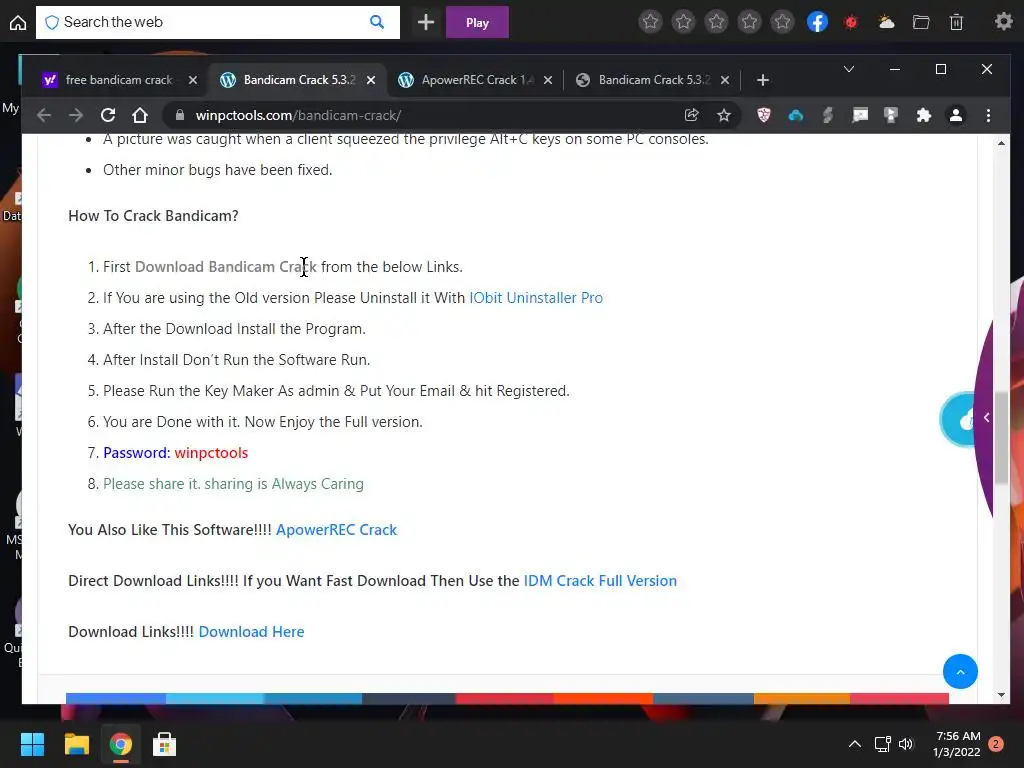Reload the current page

[108, 116]
